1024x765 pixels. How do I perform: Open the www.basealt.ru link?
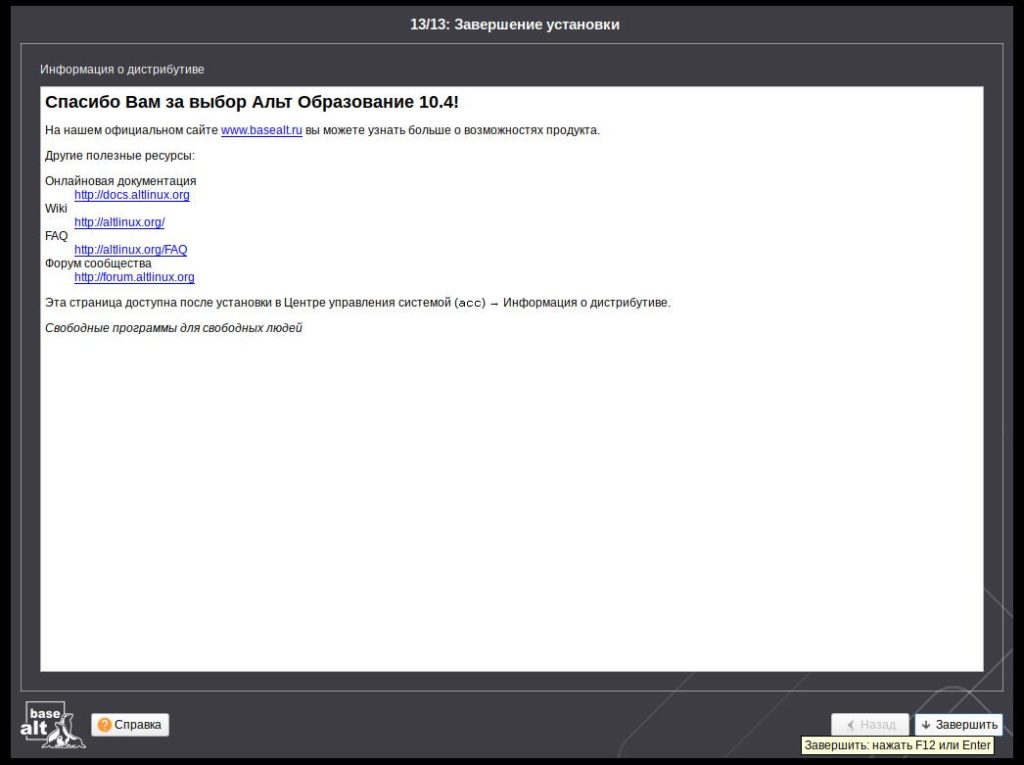[x=261, y=130]
